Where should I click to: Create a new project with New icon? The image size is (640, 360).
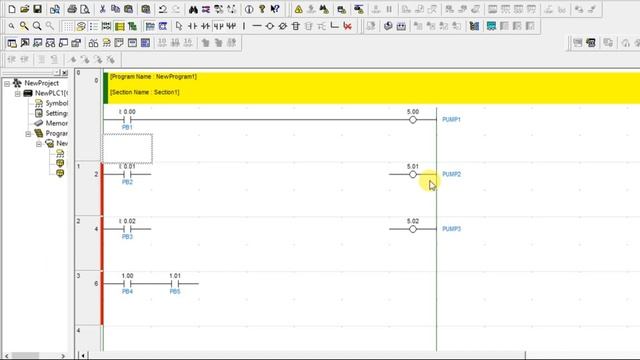(11, 9)
